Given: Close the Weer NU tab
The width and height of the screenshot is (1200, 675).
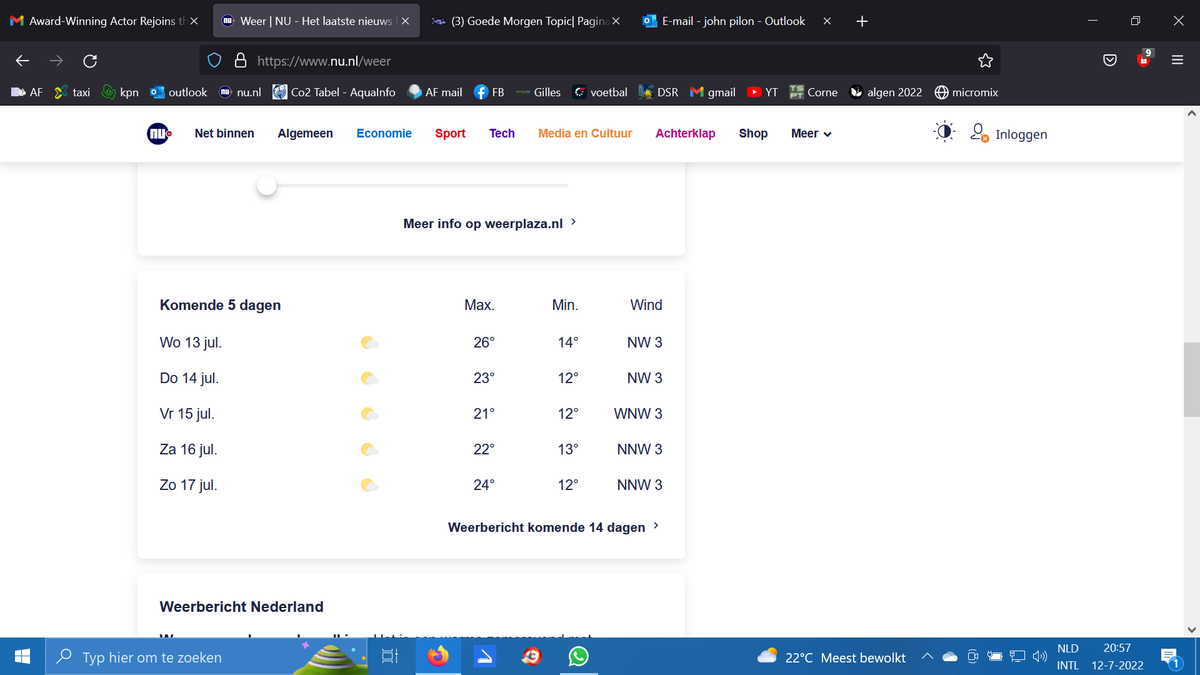Looking at the screenshot, I should (x=404, y=20).
